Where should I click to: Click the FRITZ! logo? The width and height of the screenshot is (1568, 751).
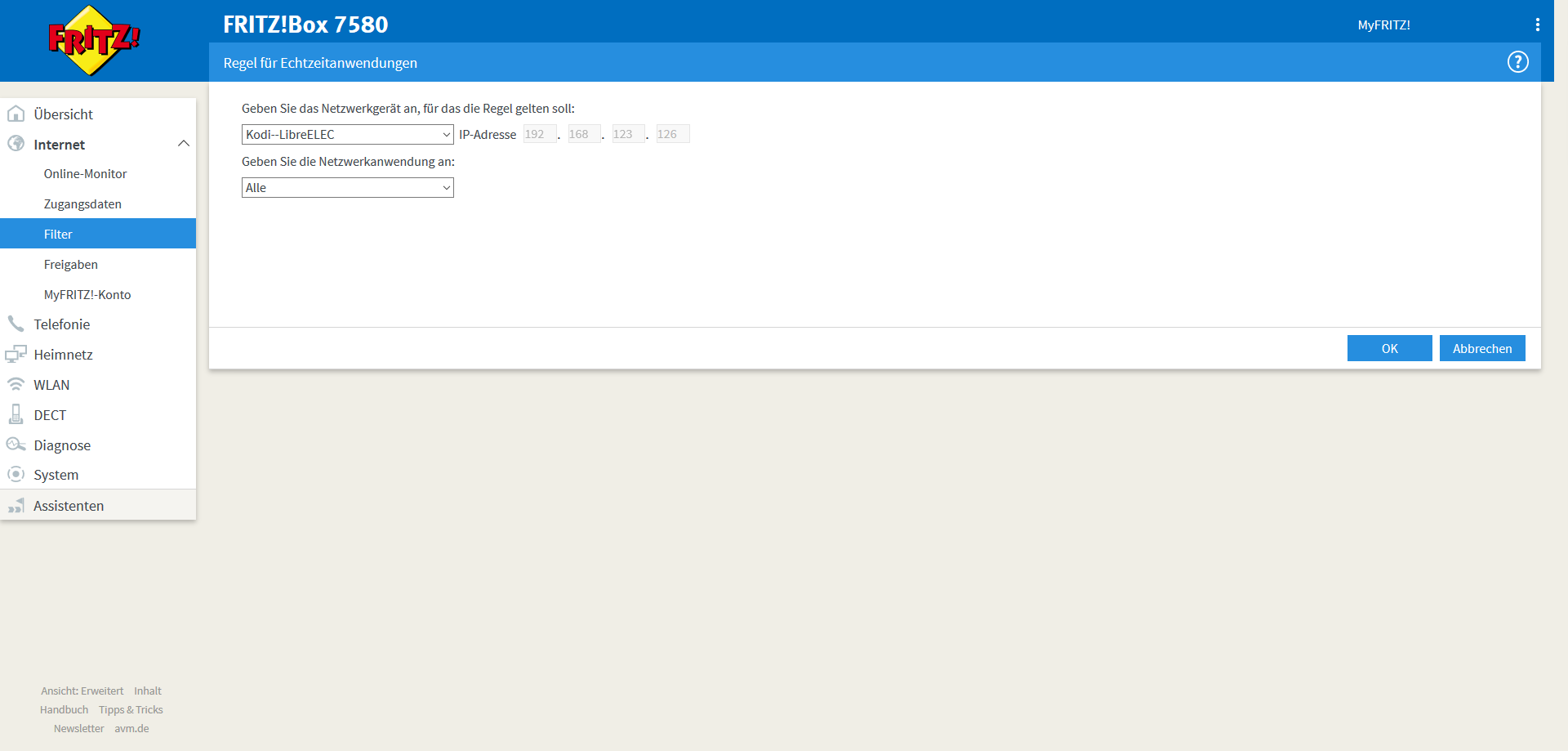[x=95, y=40]
